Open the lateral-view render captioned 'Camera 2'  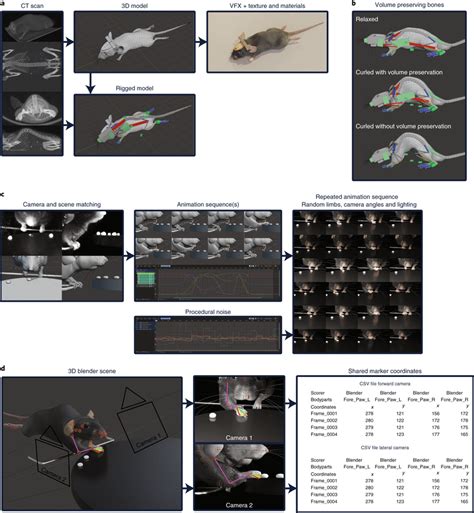pyautogui.click(x=239, y=477)
